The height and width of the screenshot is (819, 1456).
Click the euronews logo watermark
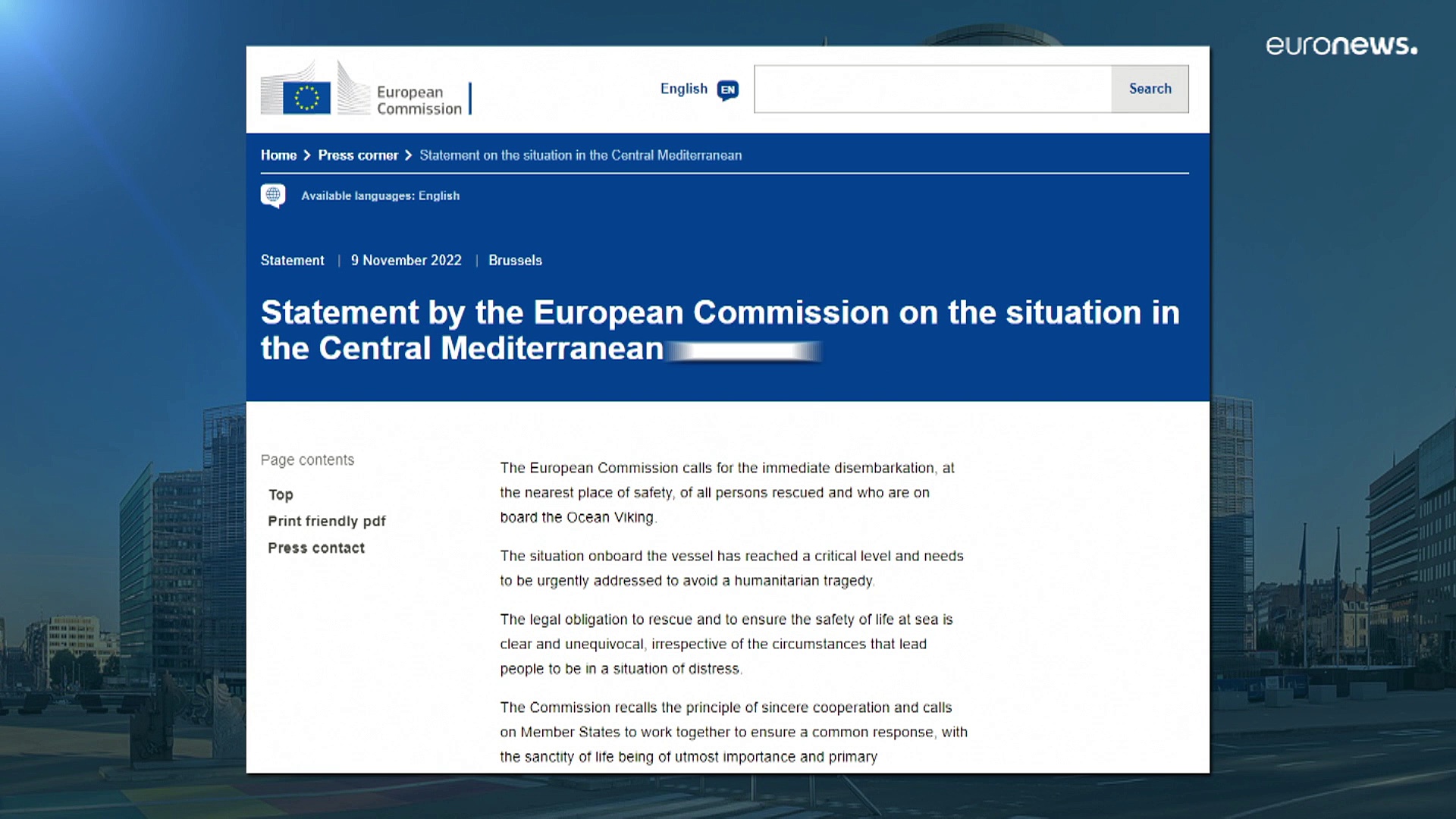point(1341,45)
